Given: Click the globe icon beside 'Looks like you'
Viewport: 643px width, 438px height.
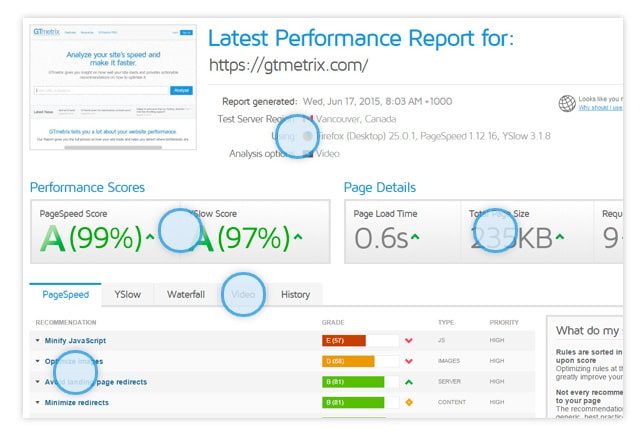Looking at the screenshot, I should [x=567, y=103].
